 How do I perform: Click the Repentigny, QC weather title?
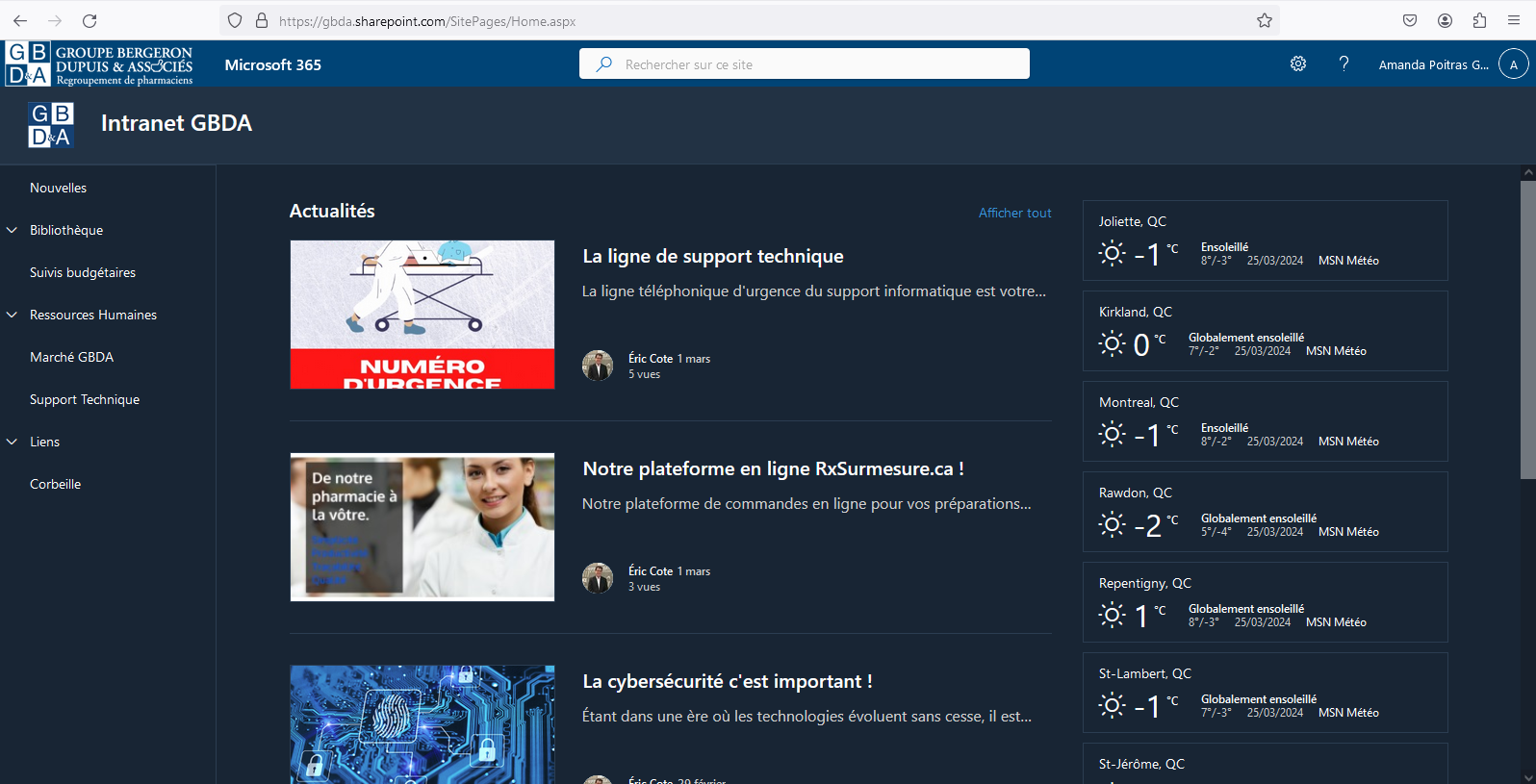click(x=1145, y=583)
